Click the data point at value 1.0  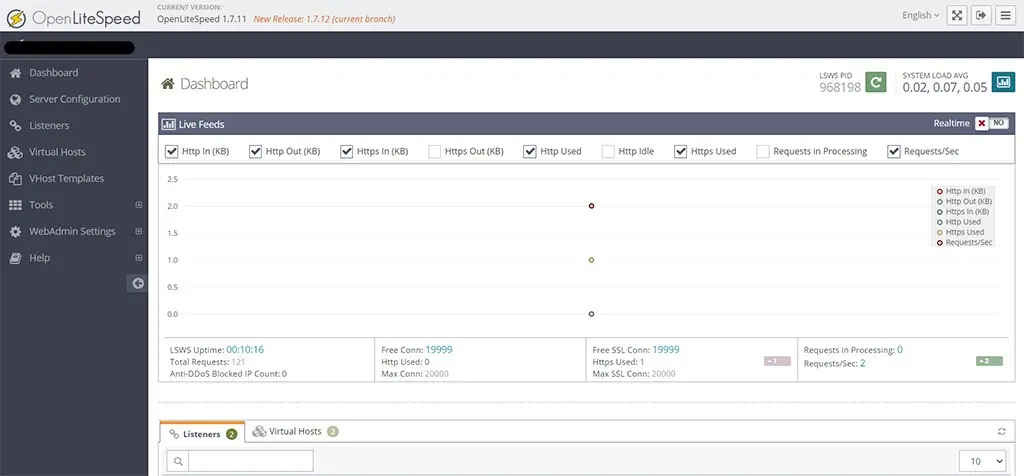[x=591, y=260]
